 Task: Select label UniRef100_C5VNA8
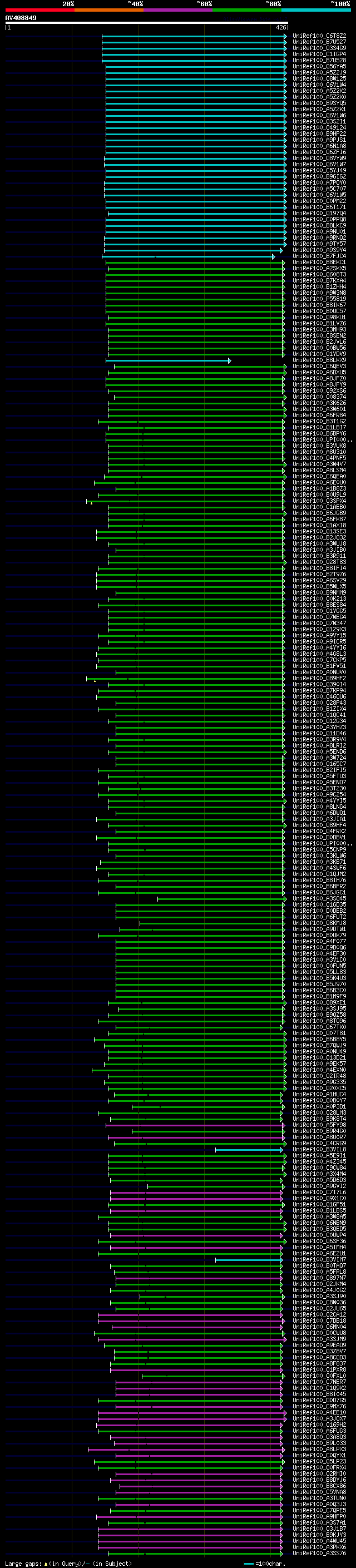(319, 1492)
